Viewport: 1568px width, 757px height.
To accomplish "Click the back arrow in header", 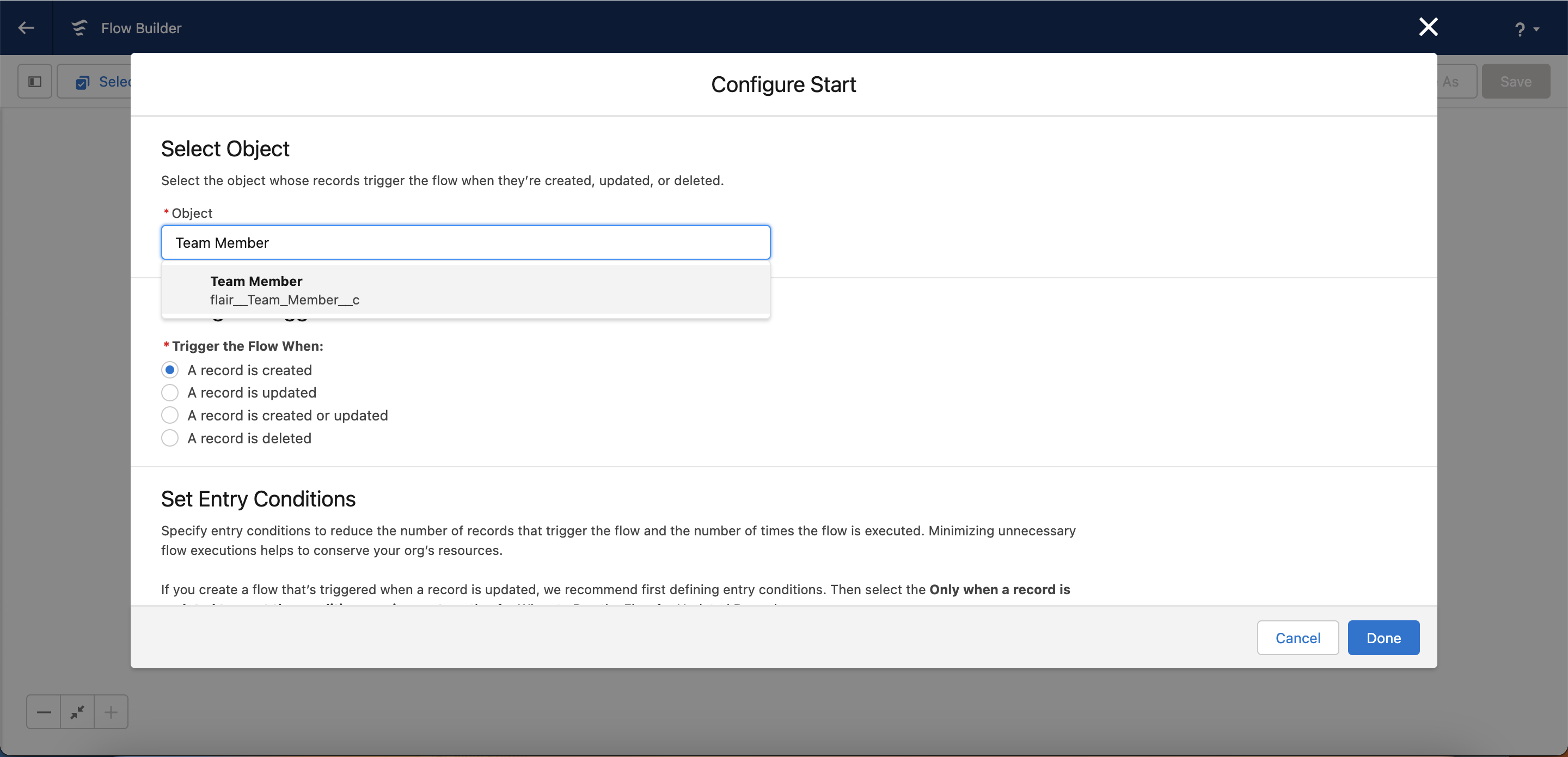I will 26,28.
